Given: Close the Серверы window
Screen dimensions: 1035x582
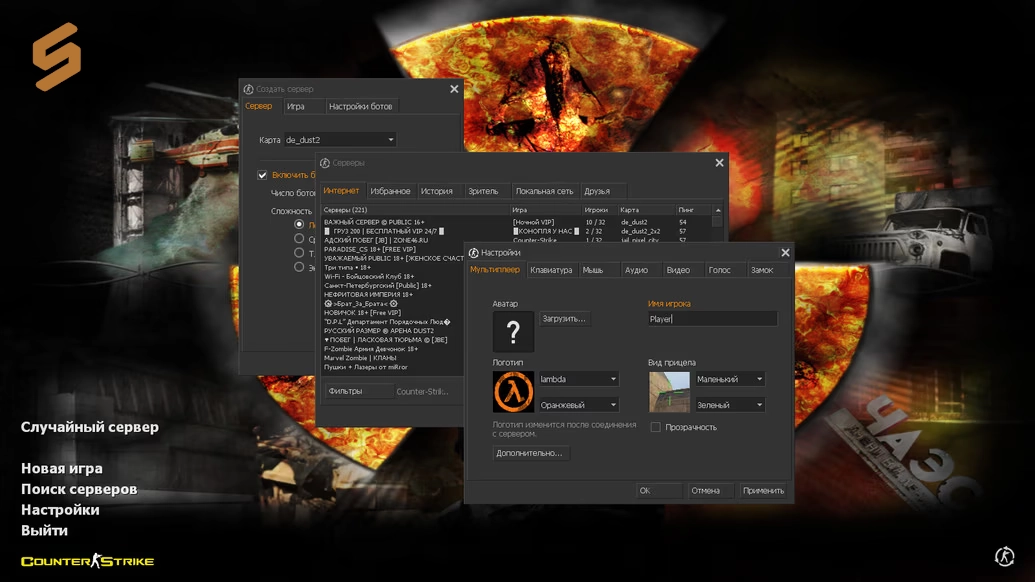Looking at the screenshot, I should pyautogui.click(x=719, y=163).
